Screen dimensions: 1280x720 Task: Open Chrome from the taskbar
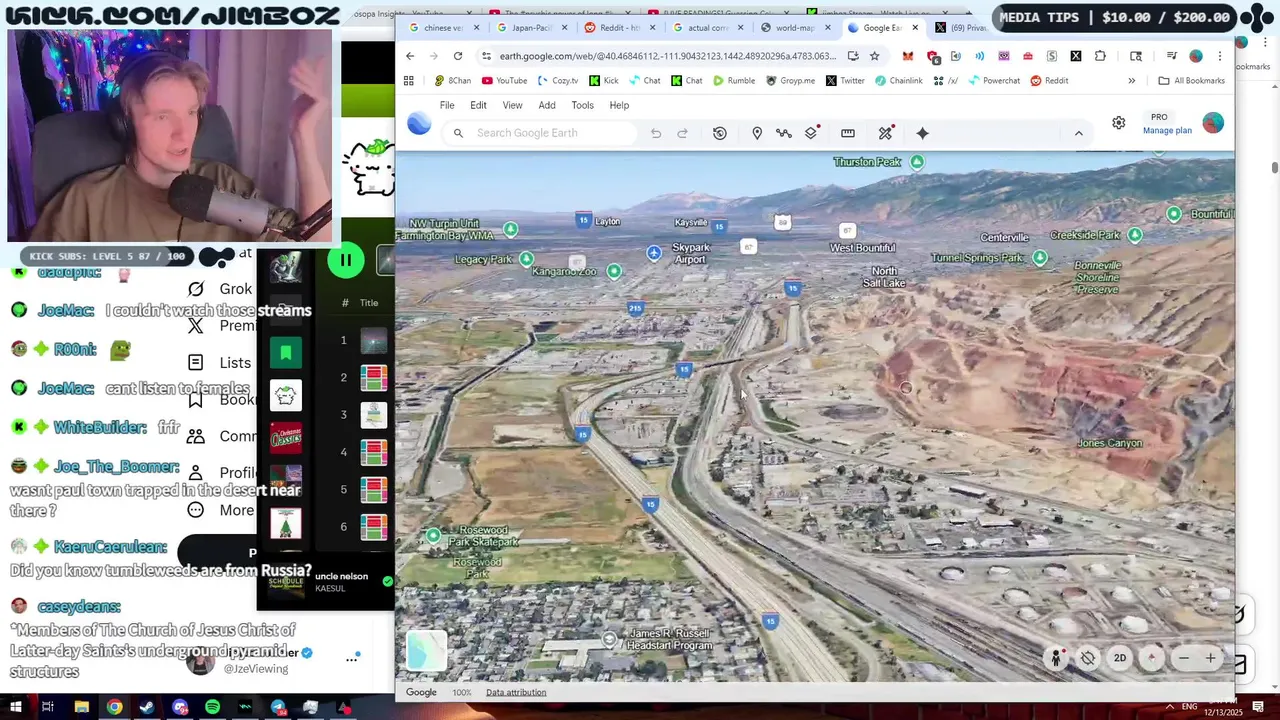(115, 707)
